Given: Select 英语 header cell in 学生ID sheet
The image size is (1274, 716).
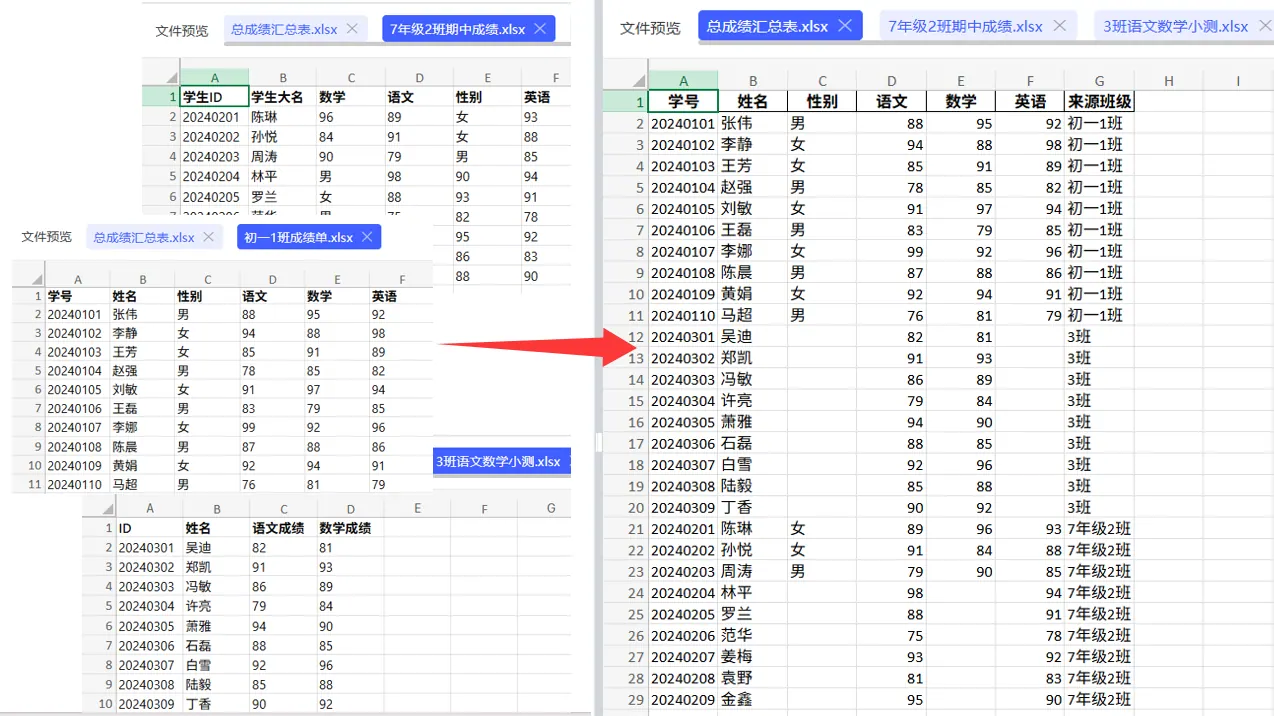Looking at the screenshot, I should pyautogui.click(x=545, y=97).
